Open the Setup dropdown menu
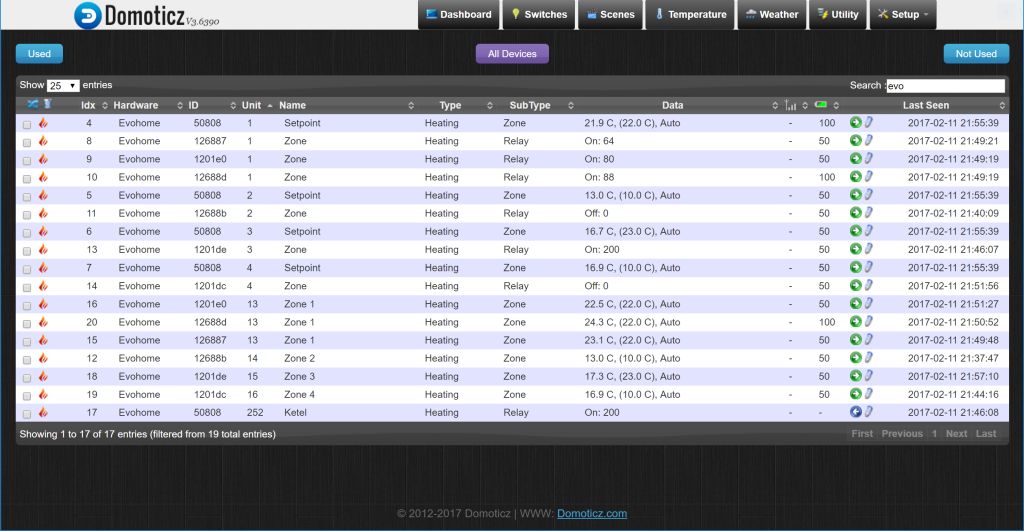Image resolution: width=1024 pixels, height=531 pixels. [x=903, y=14]
